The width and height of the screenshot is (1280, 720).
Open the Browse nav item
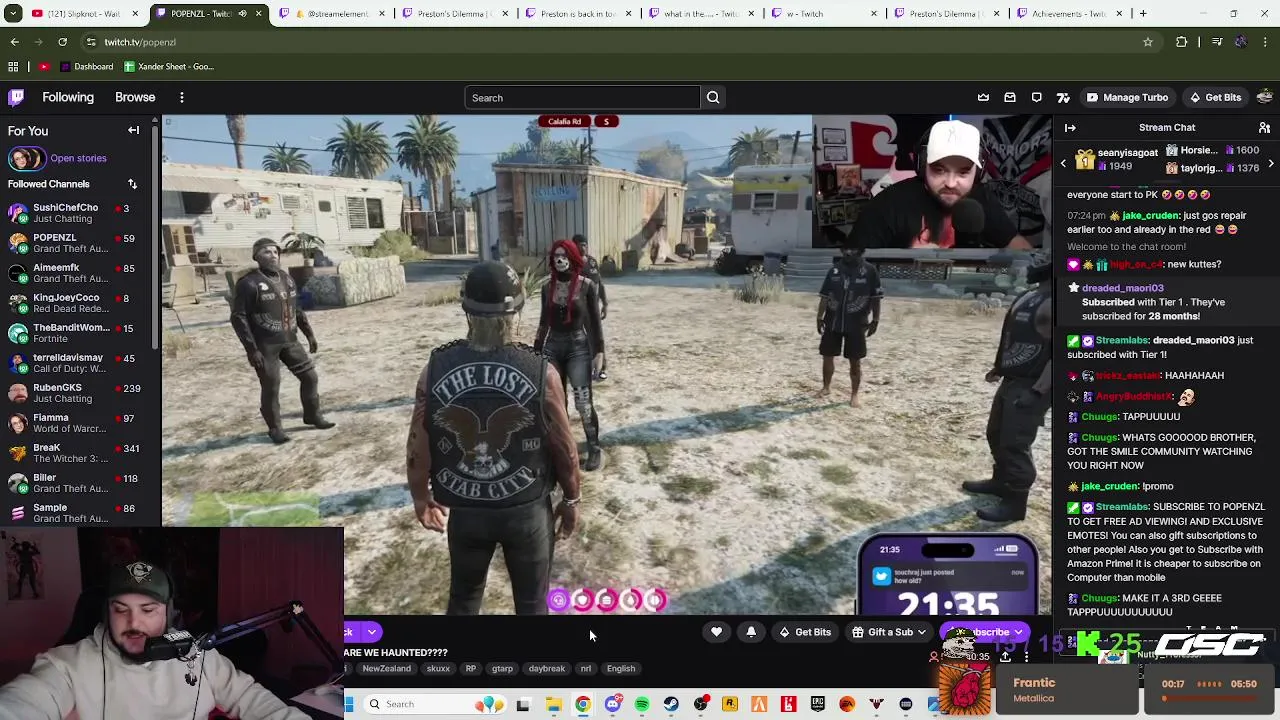tap(135, 97)
